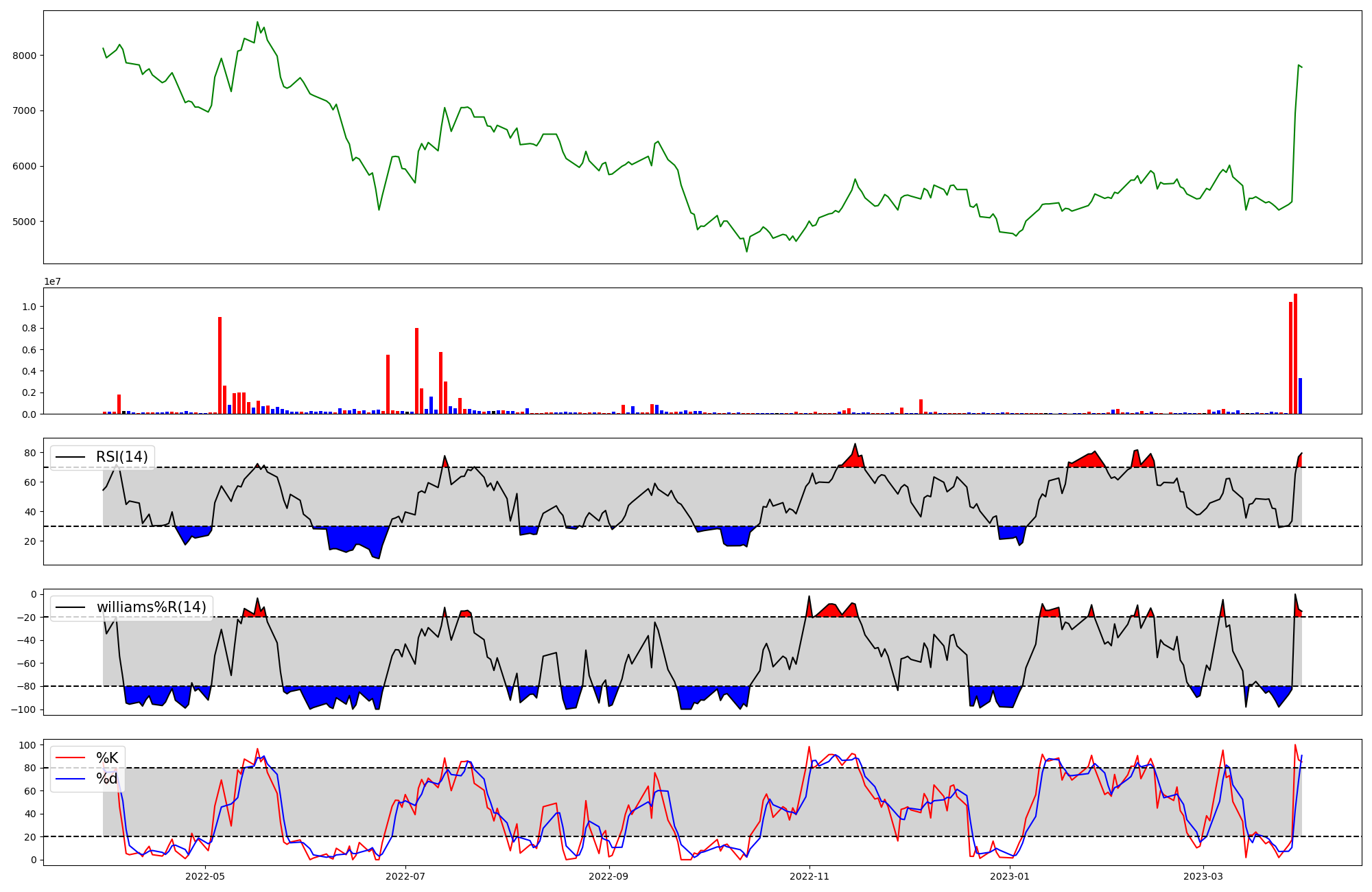Click the 80 tick on RSI axis

(x=30, y=453)
